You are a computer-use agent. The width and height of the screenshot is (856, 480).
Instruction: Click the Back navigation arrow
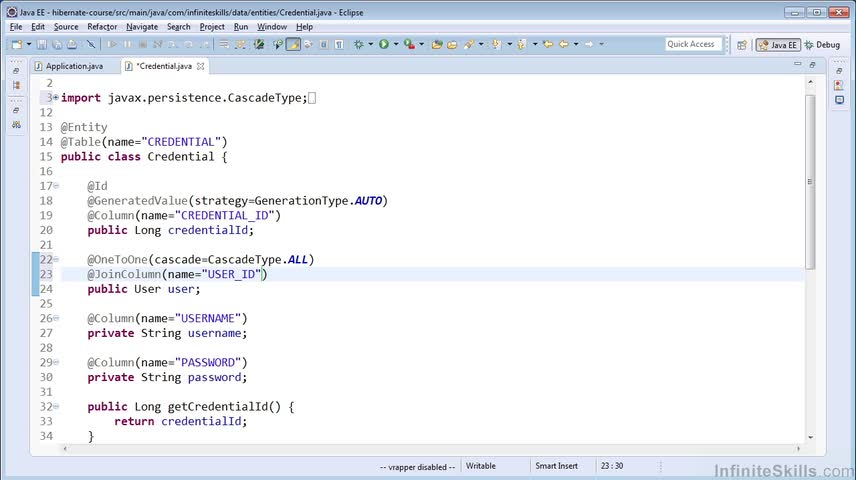564,44
